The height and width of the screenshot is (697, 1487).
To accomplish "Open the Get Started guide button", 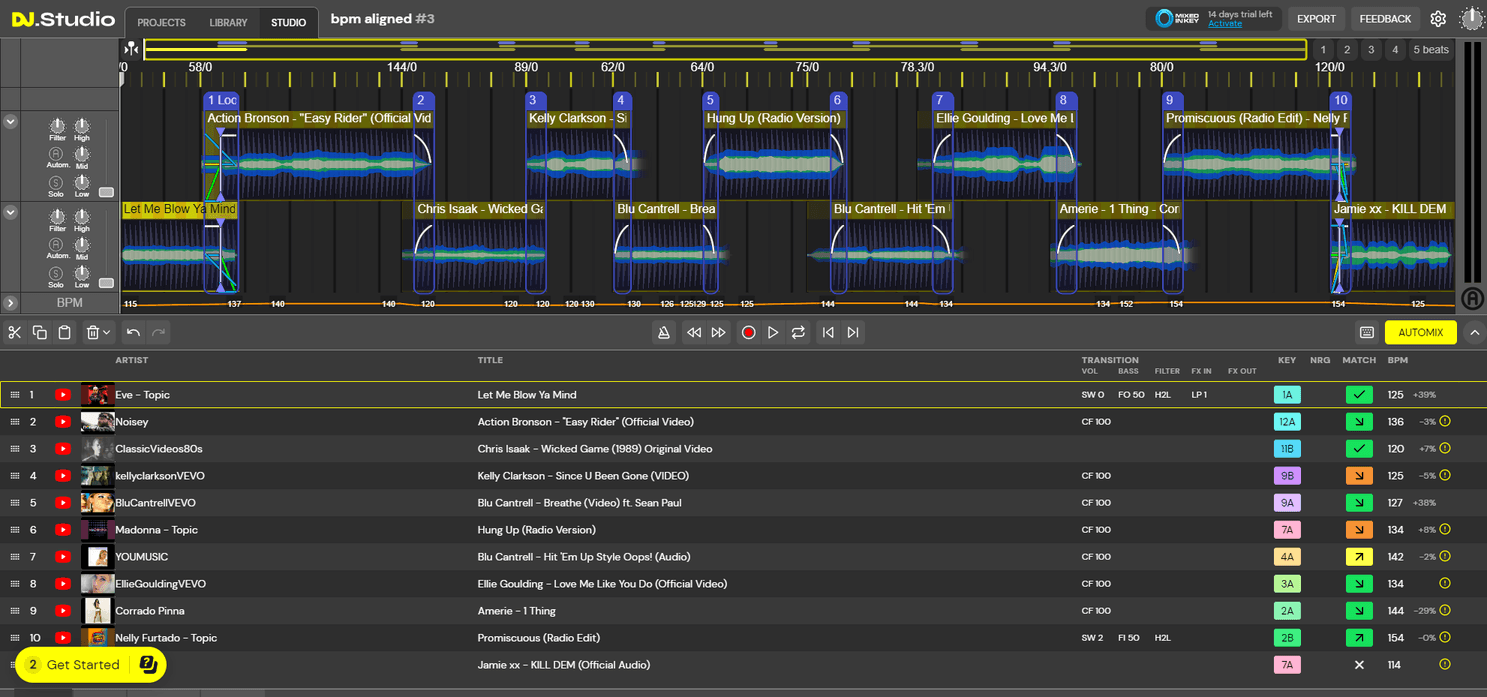I will tap(91, 665).
